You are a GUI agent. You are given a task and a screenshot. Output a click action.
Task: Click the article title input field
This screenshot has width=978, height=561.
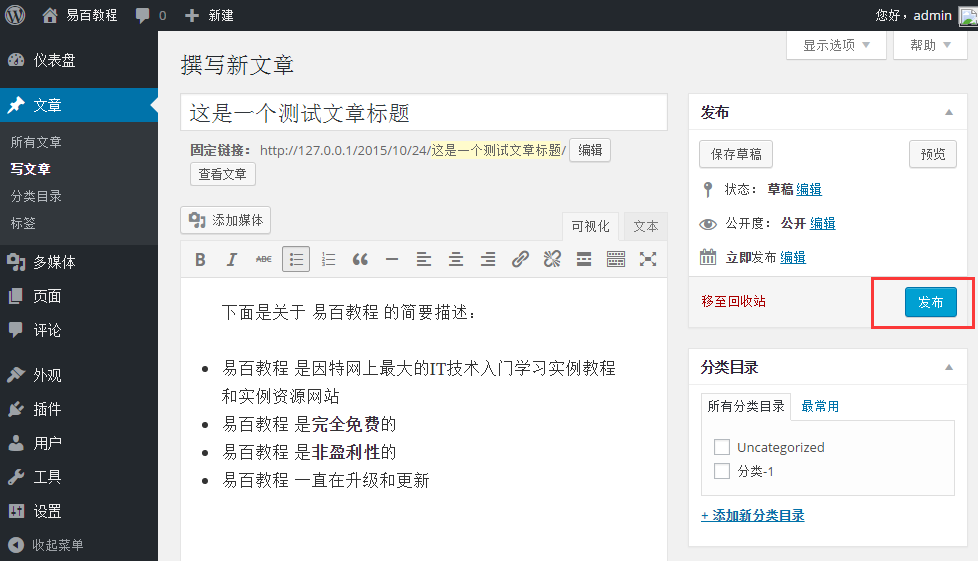tap(424, 113)
